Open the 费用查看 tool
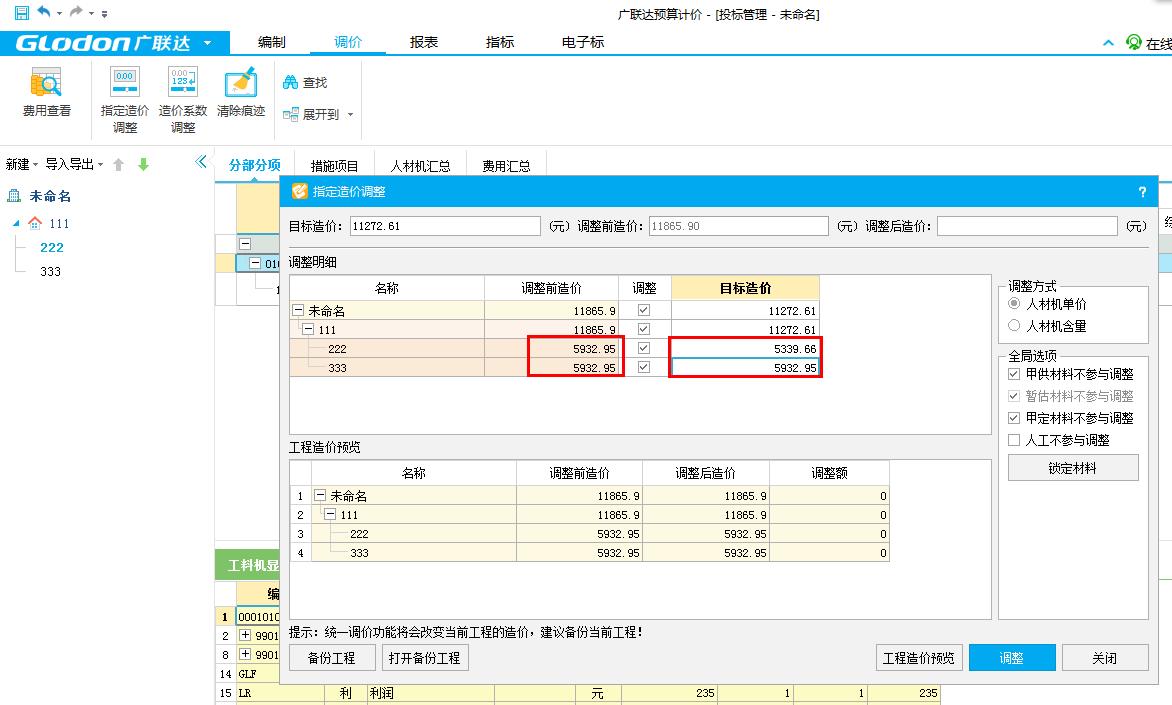This screenshot has width=1172, height=705. (46, 92)
